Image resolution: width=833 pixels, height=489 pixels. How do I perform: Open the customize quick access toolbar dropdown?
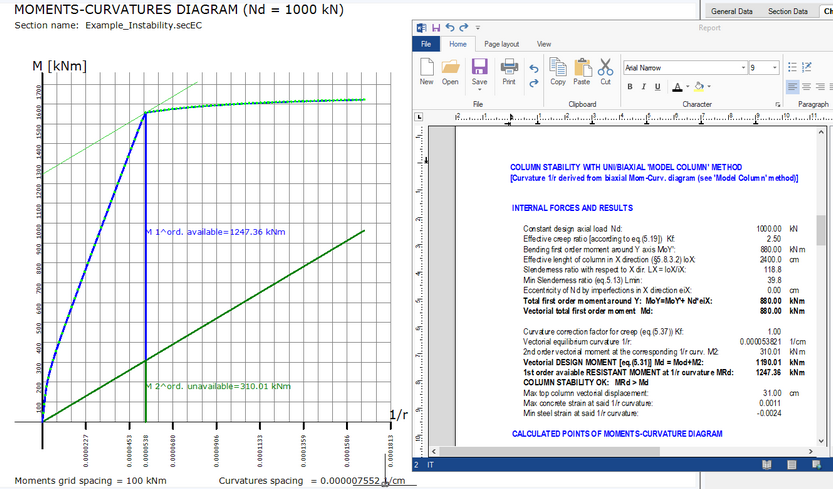pos(478,28)
